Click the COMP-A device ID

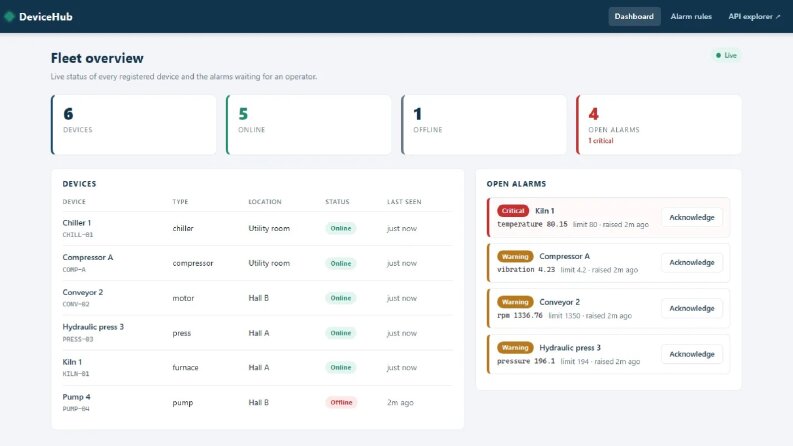[74, 270]
